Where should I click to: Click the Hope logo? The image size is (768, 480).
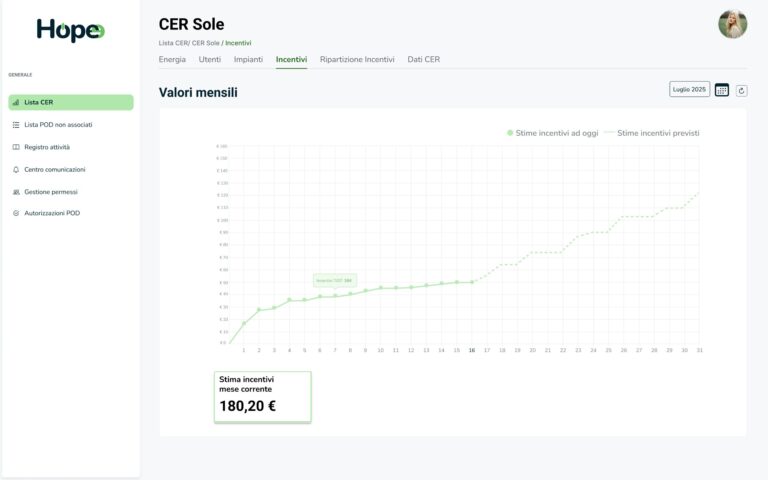click(x=70, y=30)
